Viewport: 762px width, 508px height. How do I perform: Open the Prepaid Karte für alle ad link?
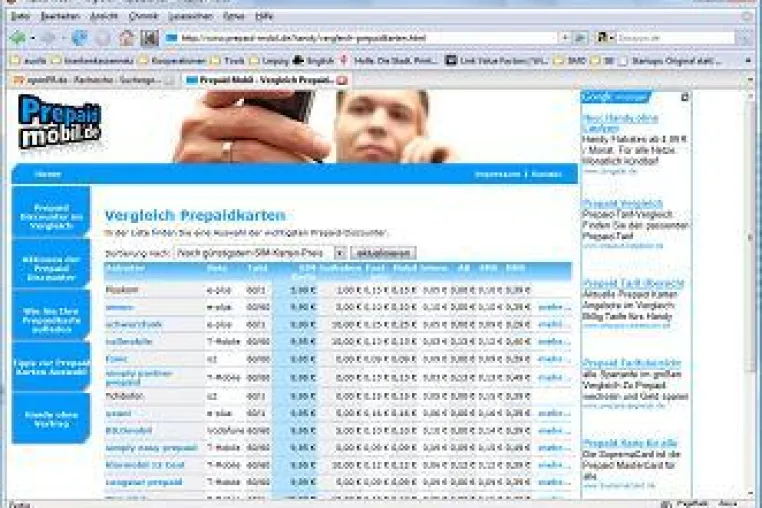[629, 443]
